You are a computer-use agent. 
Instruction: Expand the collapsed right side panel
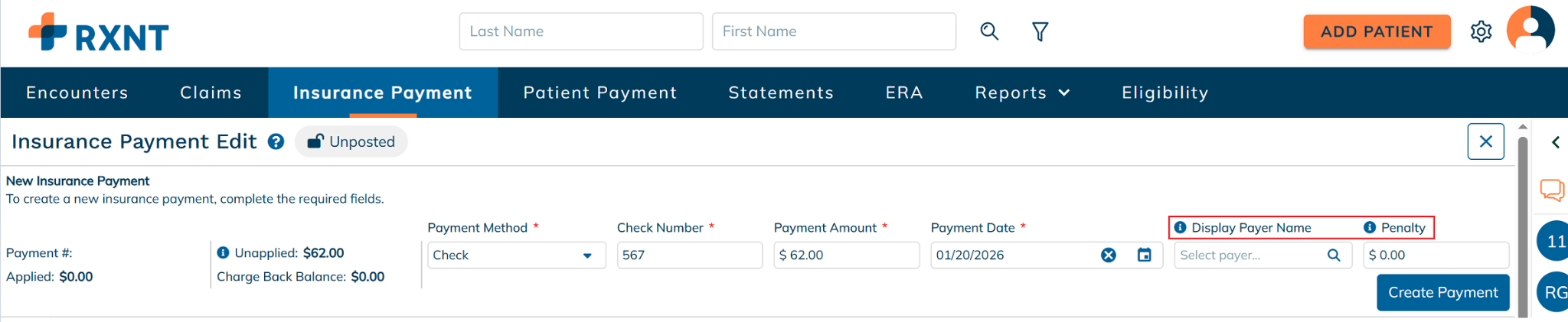1555,142
